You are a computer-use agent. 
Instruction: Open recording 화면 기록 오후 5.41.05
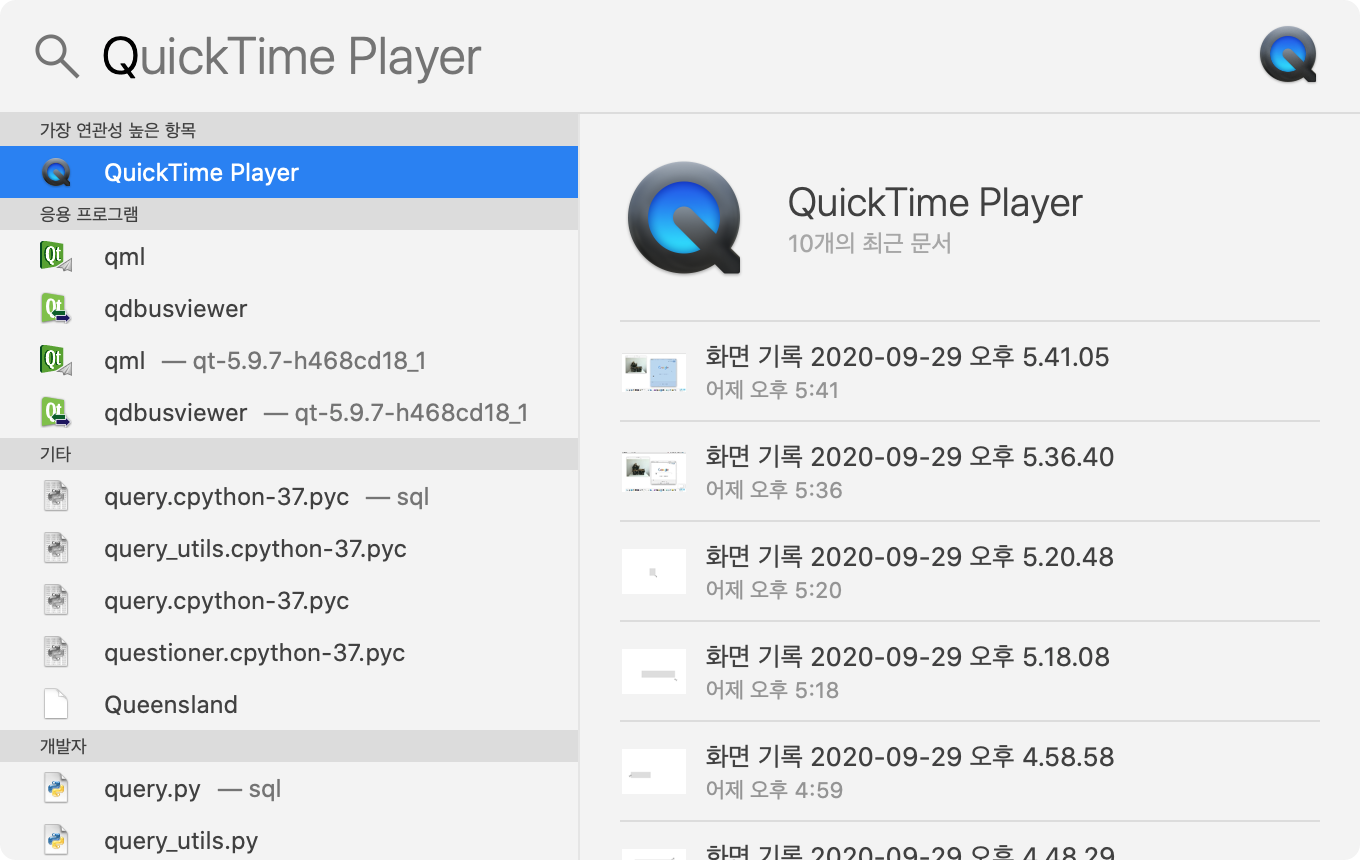(970, 371)
